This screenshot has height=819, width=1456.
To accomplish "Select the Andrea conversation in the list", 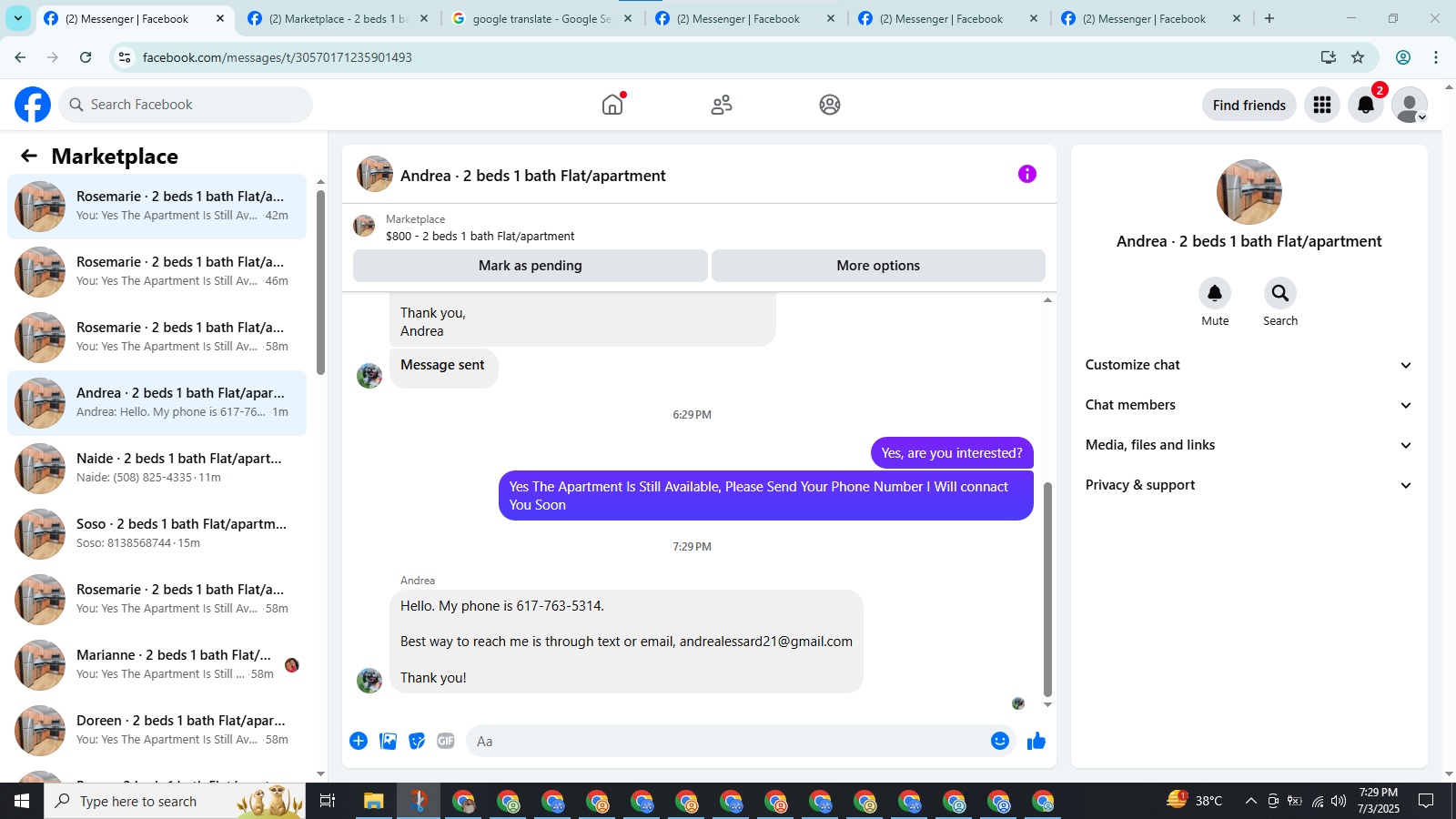I will [x=157, y=403].
